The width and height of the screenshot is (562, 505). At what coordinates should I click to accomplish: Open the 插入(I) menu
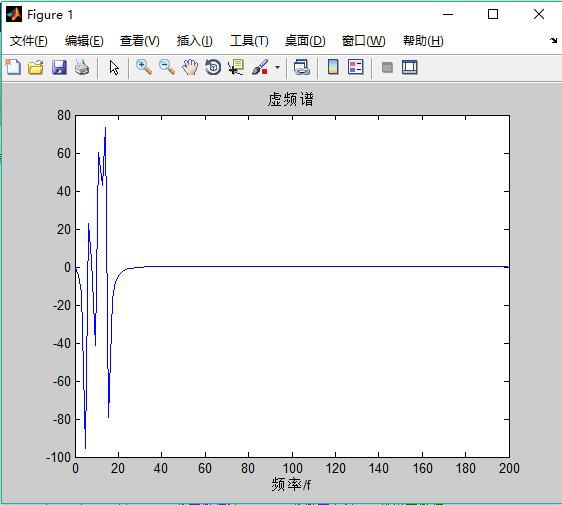click(195, 41)
